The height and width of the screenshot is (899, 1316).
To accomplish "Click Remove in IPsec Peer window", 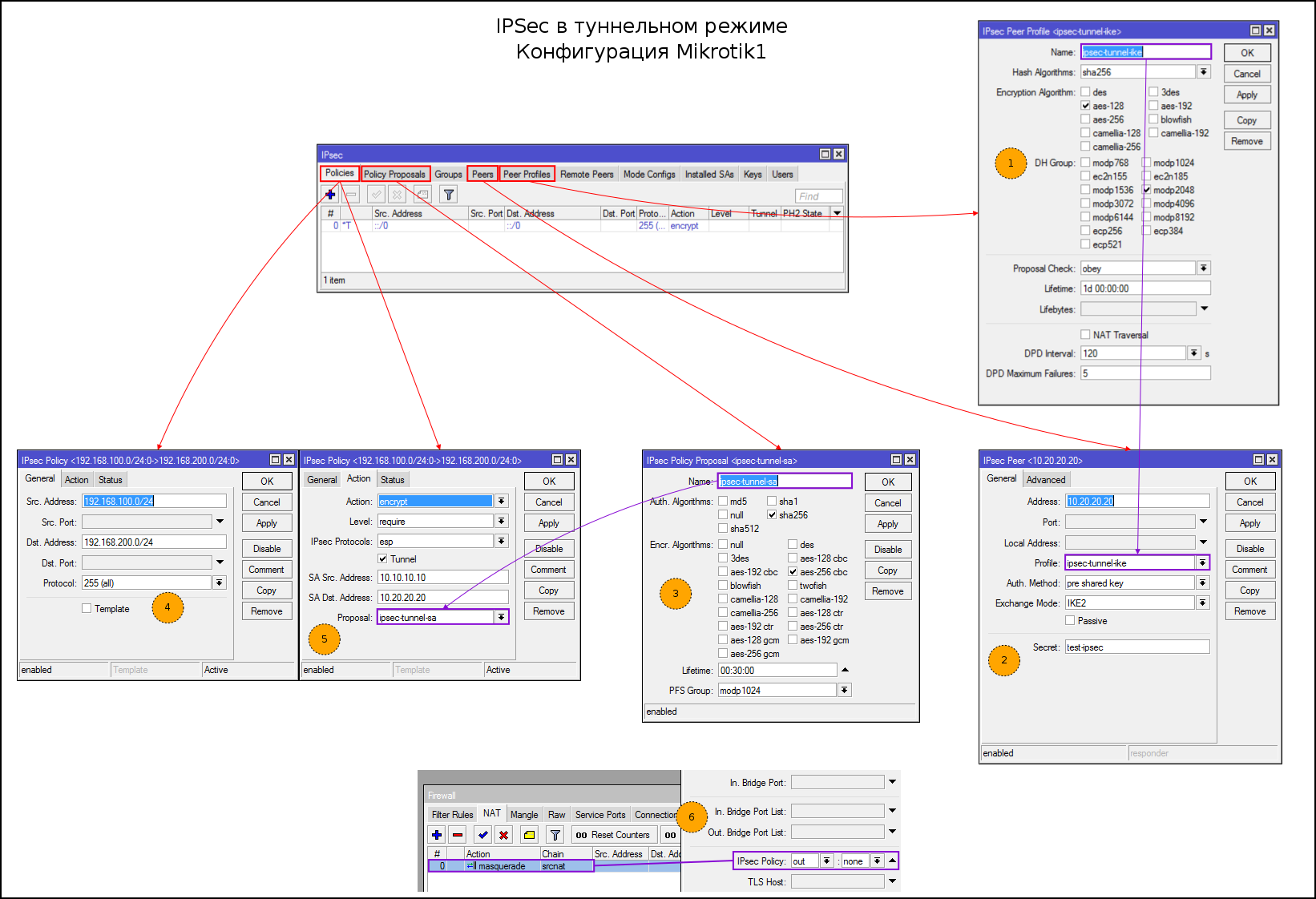I will click(1250, 611).
